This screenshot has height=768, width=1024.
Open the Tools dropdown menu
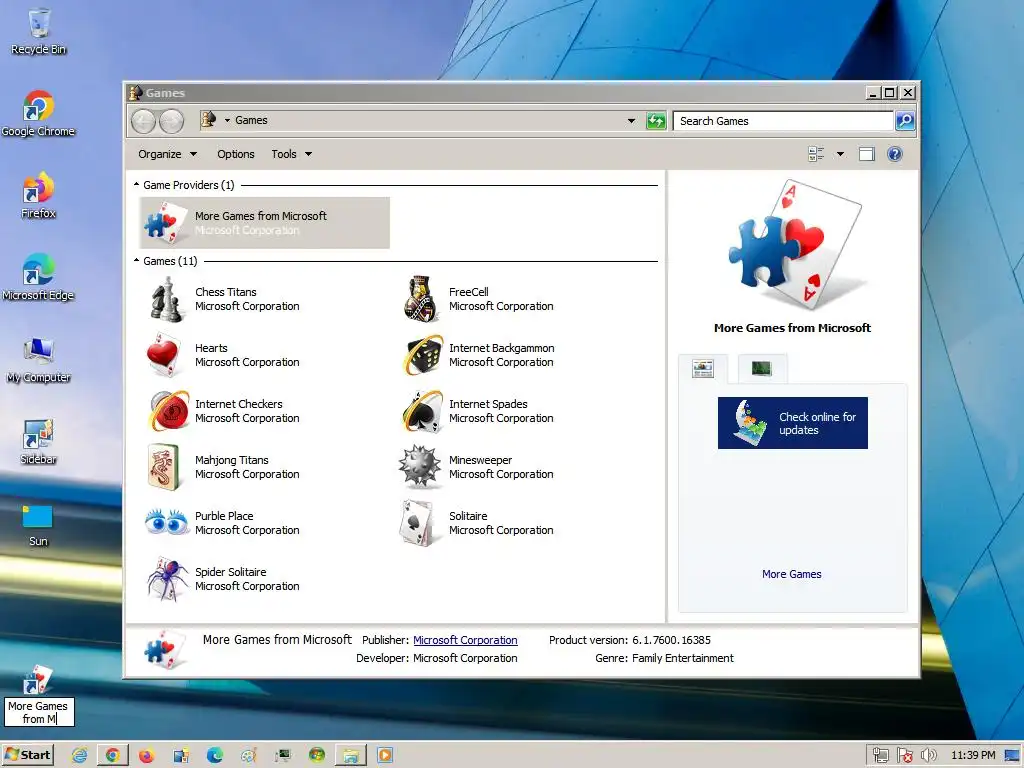[x=291, y=154]
